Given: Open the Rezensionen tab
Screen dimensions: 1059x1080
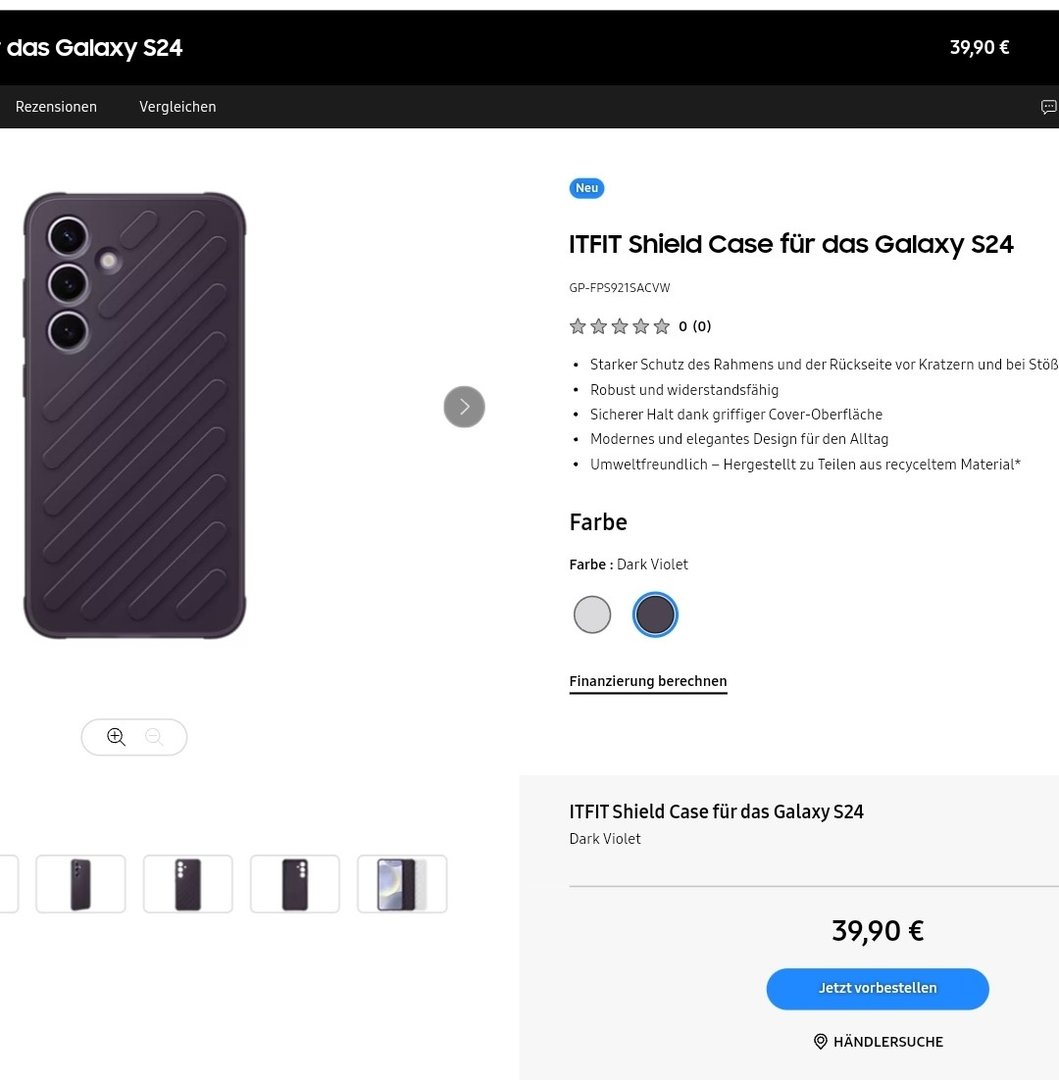Looking at the screenshot, I should pos(56,107).
